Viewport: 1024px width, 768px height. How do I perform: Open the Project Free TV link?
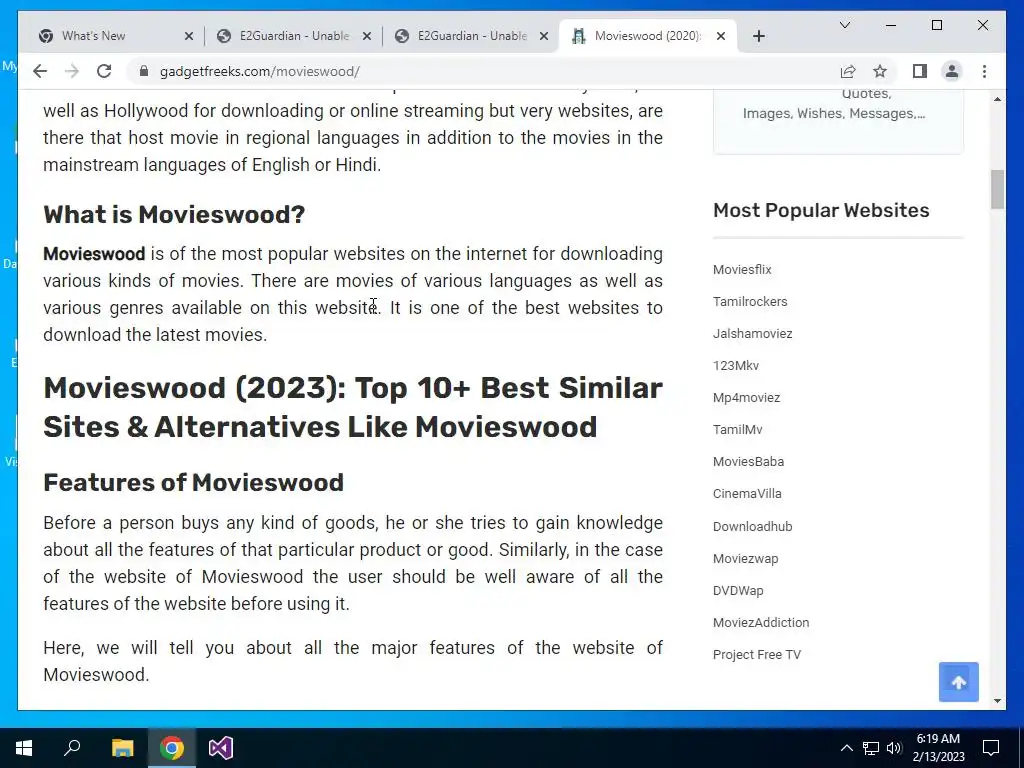pos(756,654)
